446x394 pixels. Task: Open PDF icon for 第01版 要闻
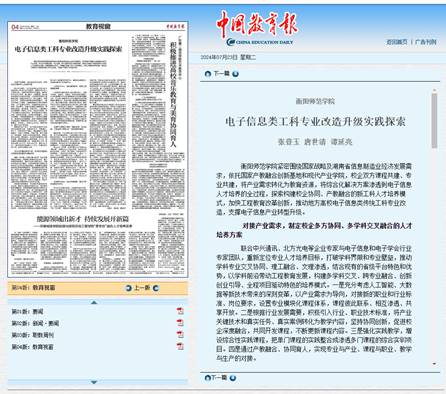(180, 311)
